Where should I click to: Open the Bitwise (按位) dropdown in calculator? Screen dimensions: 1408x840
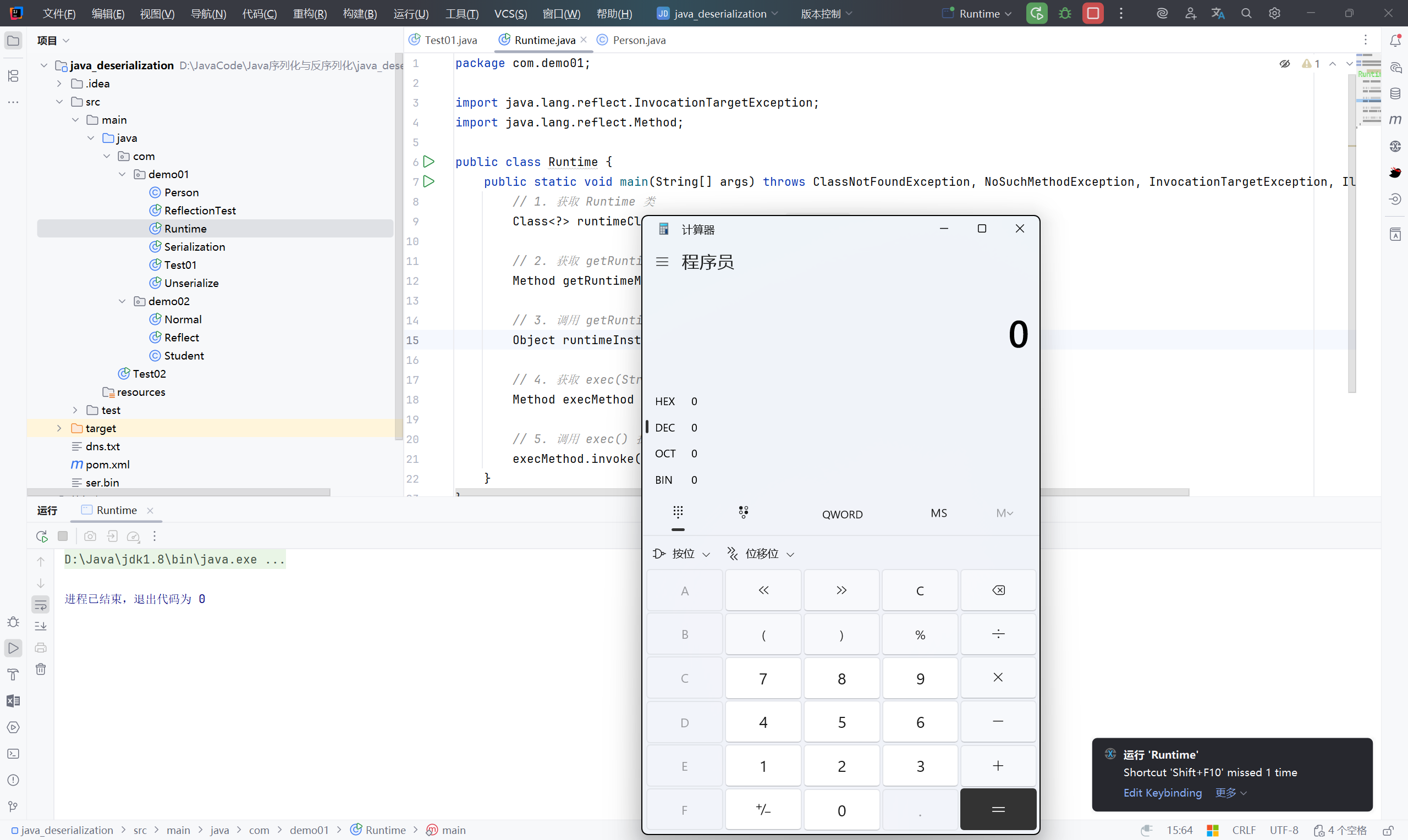[x=681, y=554]
